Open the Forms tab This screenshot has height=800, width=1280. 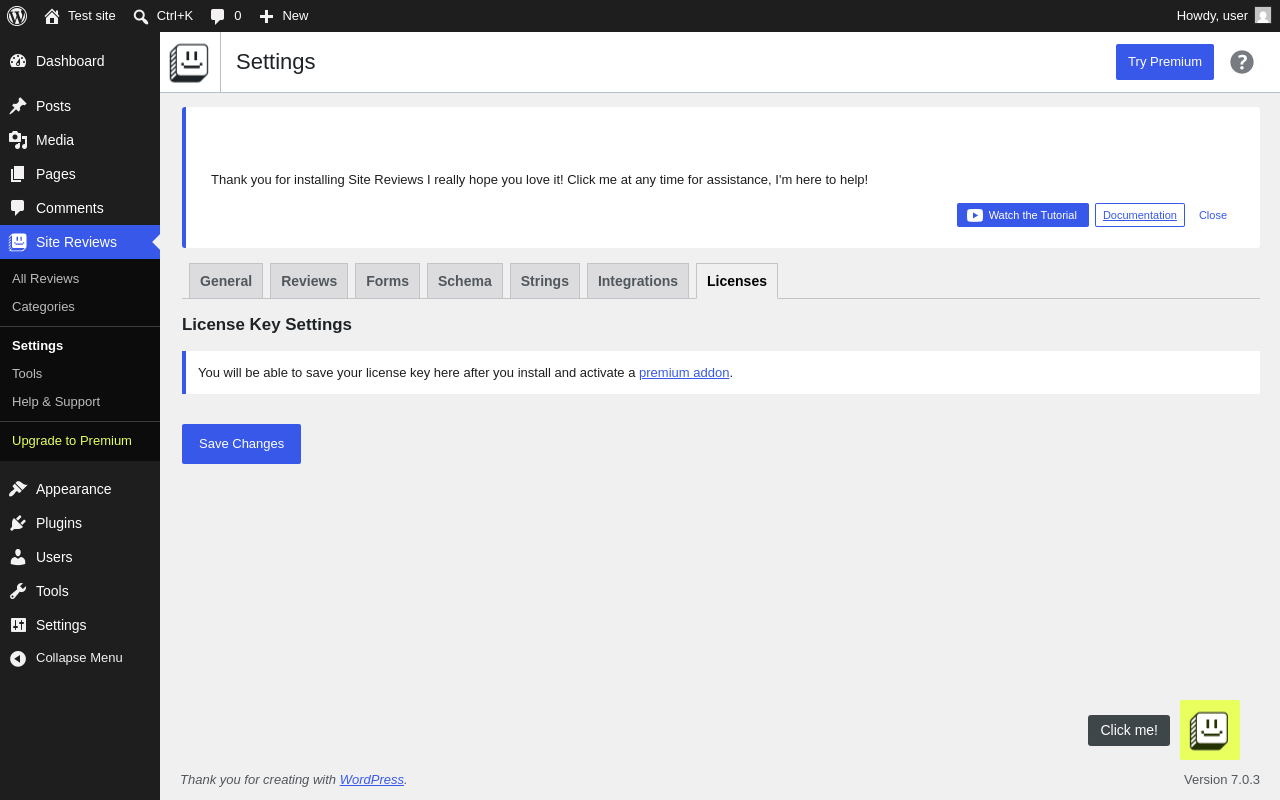pos(387,281)
